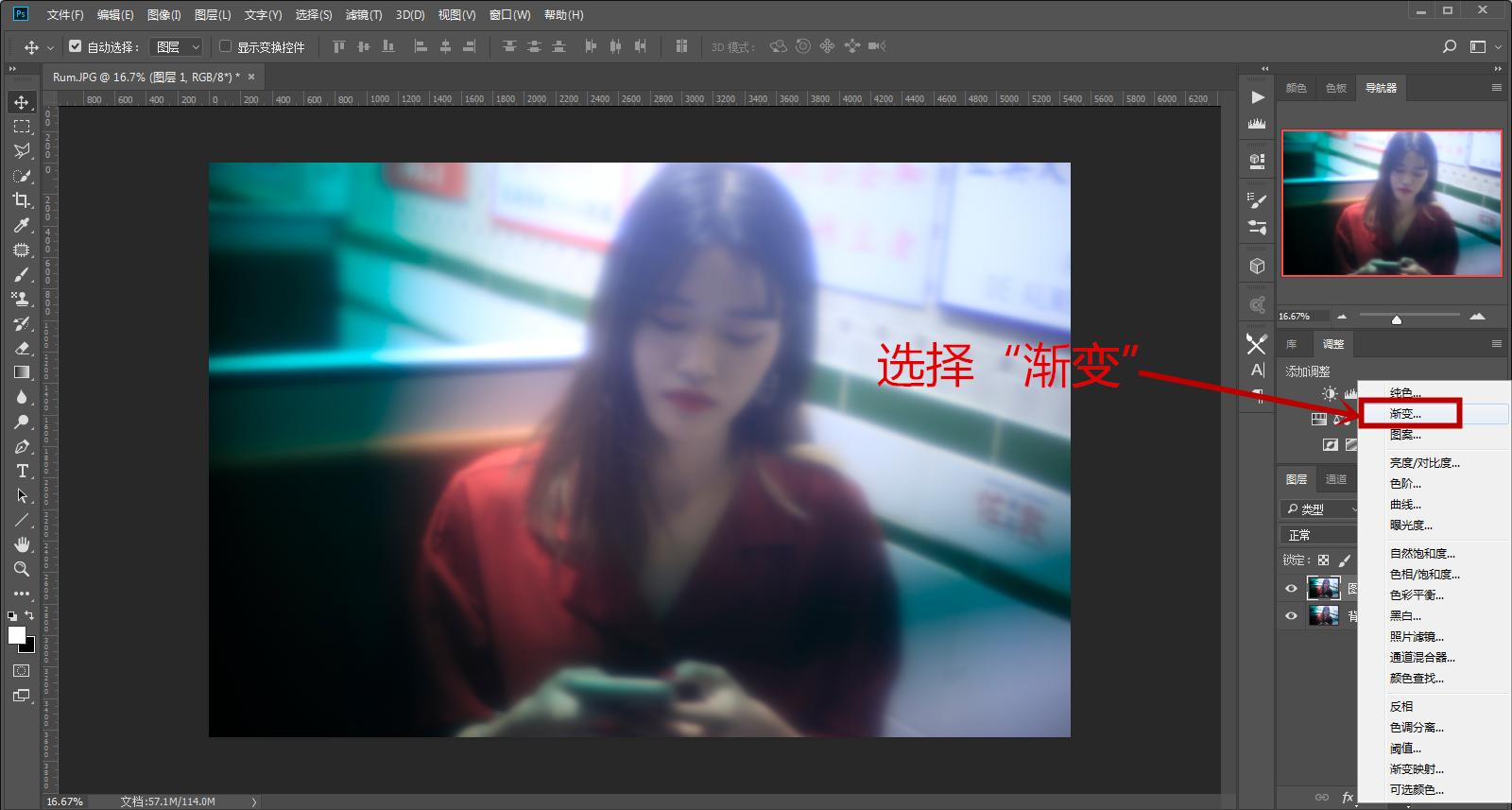Open the Brush Settings panel icon

click(x=1257, y=201)
